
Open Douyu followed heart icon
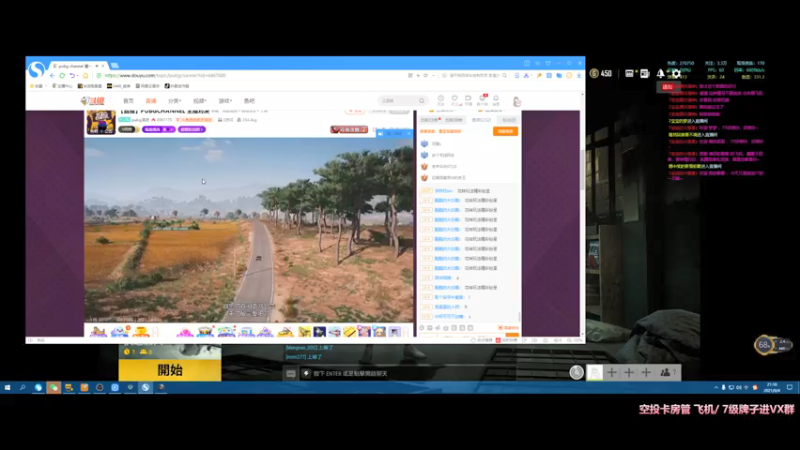(x=455, y=99)
